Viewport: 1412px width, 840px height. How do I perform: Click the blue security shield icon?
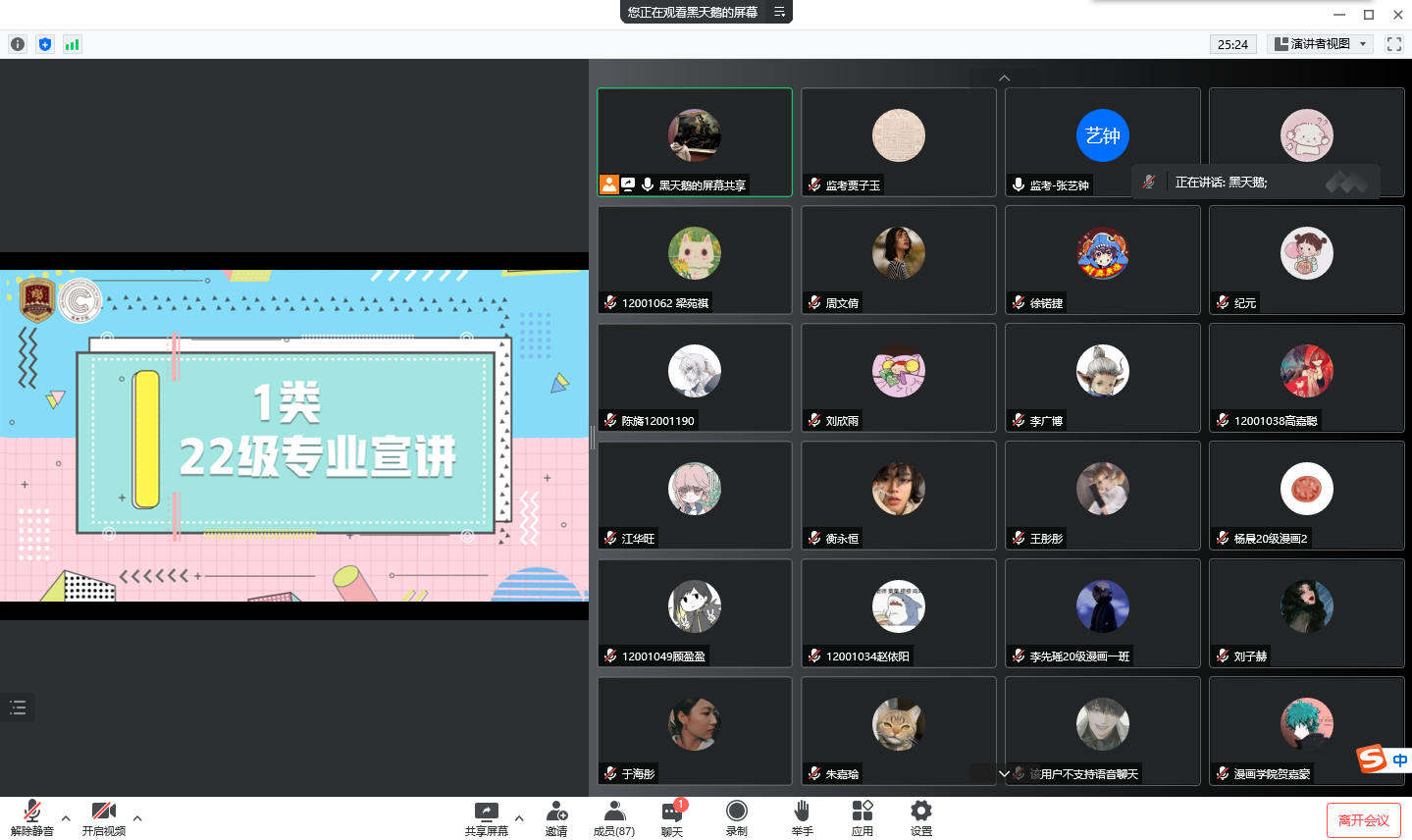click(x=45, y=44)
